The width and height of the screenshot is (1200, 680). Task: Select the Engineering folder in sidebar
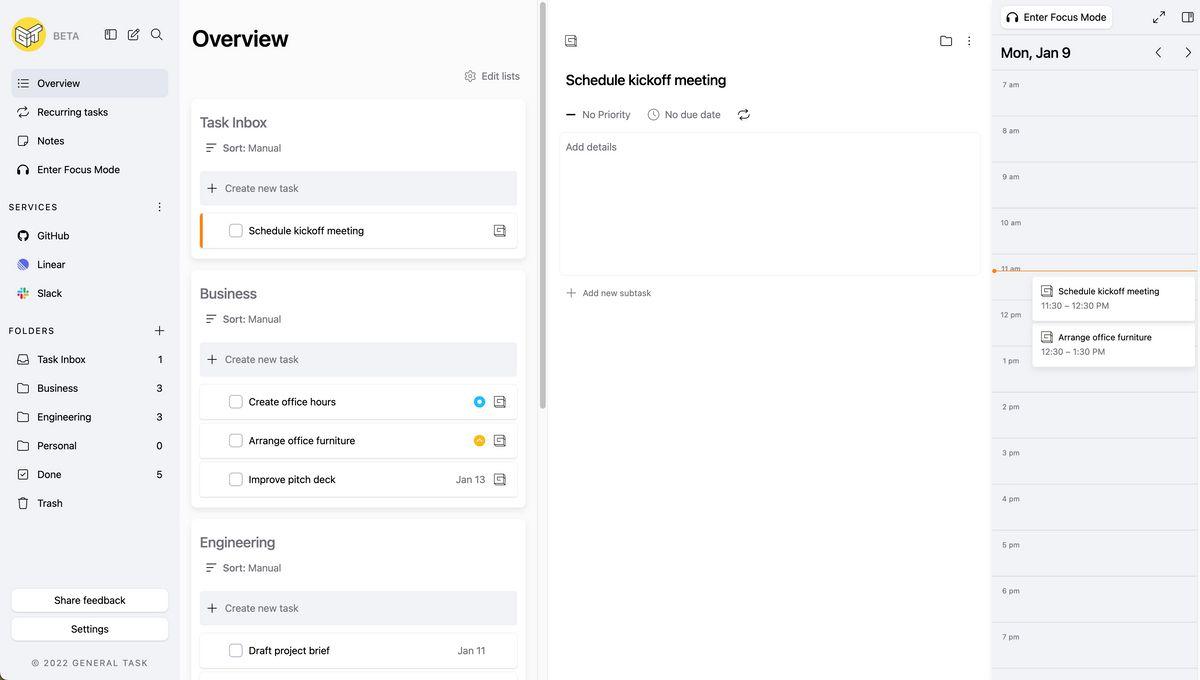coord(64,417)
